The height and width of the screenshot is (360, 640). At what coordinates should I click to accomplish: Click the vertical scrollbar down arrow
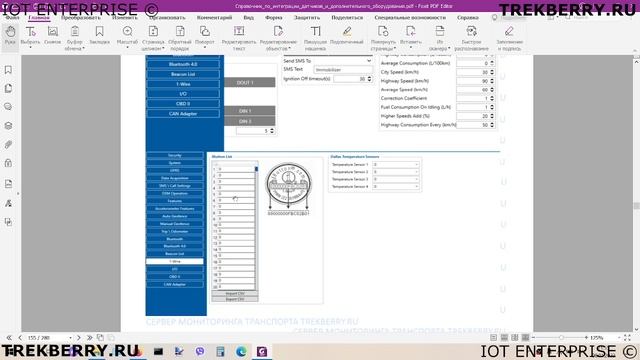(636, 329)
